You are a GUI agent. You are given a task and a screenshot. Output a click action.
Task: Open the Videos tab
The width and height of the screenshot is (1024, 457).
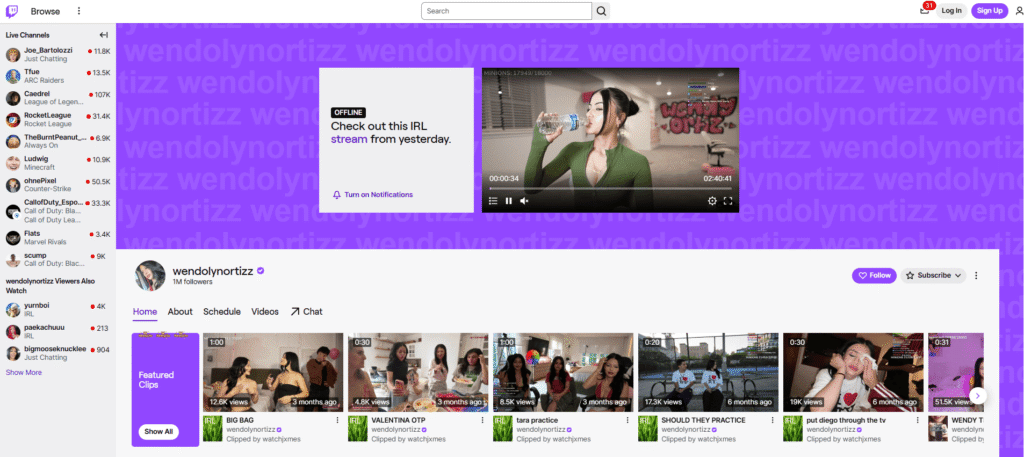(265, 312)
